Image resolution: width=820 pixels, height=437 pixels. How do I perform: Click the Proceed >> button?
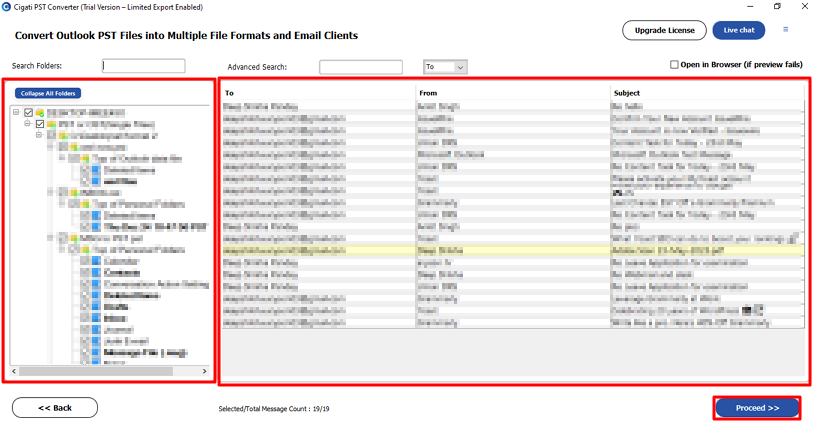coord(757,408)
